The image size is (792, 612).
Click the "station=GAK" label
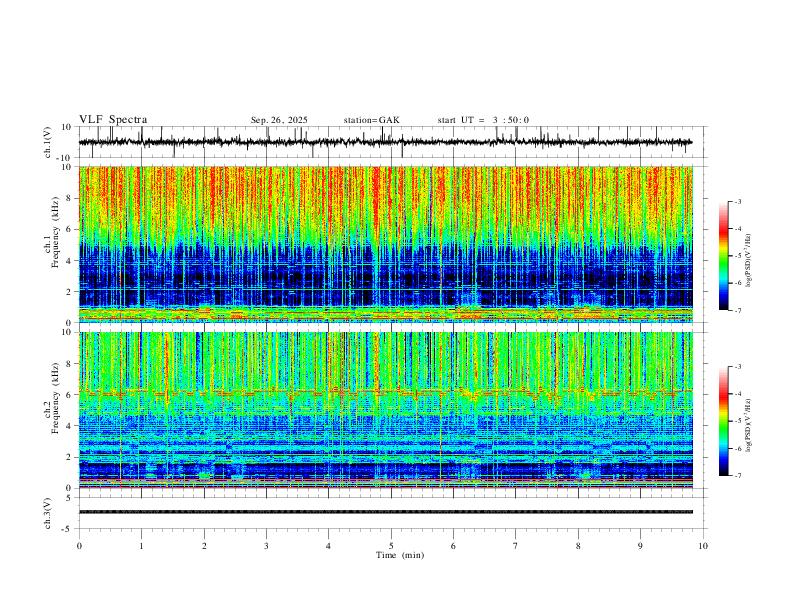[371, 120]
